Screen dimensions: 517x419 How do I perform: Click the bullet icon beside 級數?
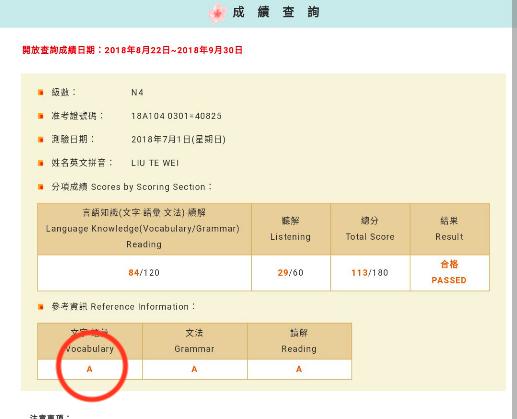41,92
